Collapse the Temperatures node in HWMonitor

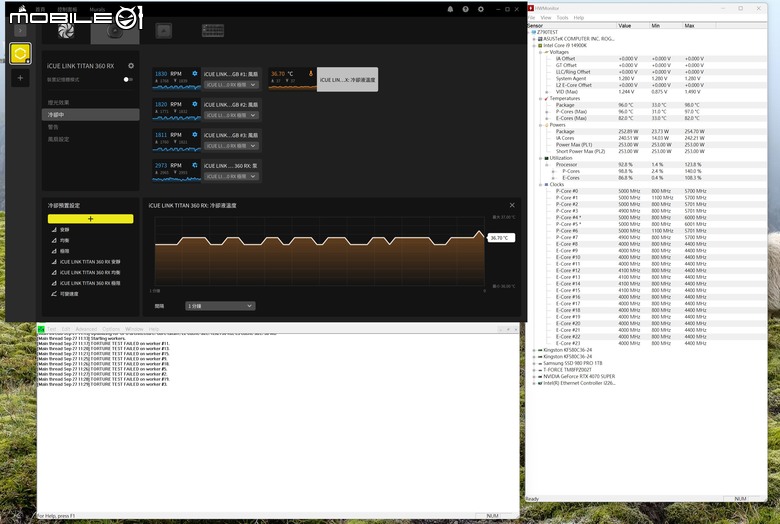tap(541, 99)
